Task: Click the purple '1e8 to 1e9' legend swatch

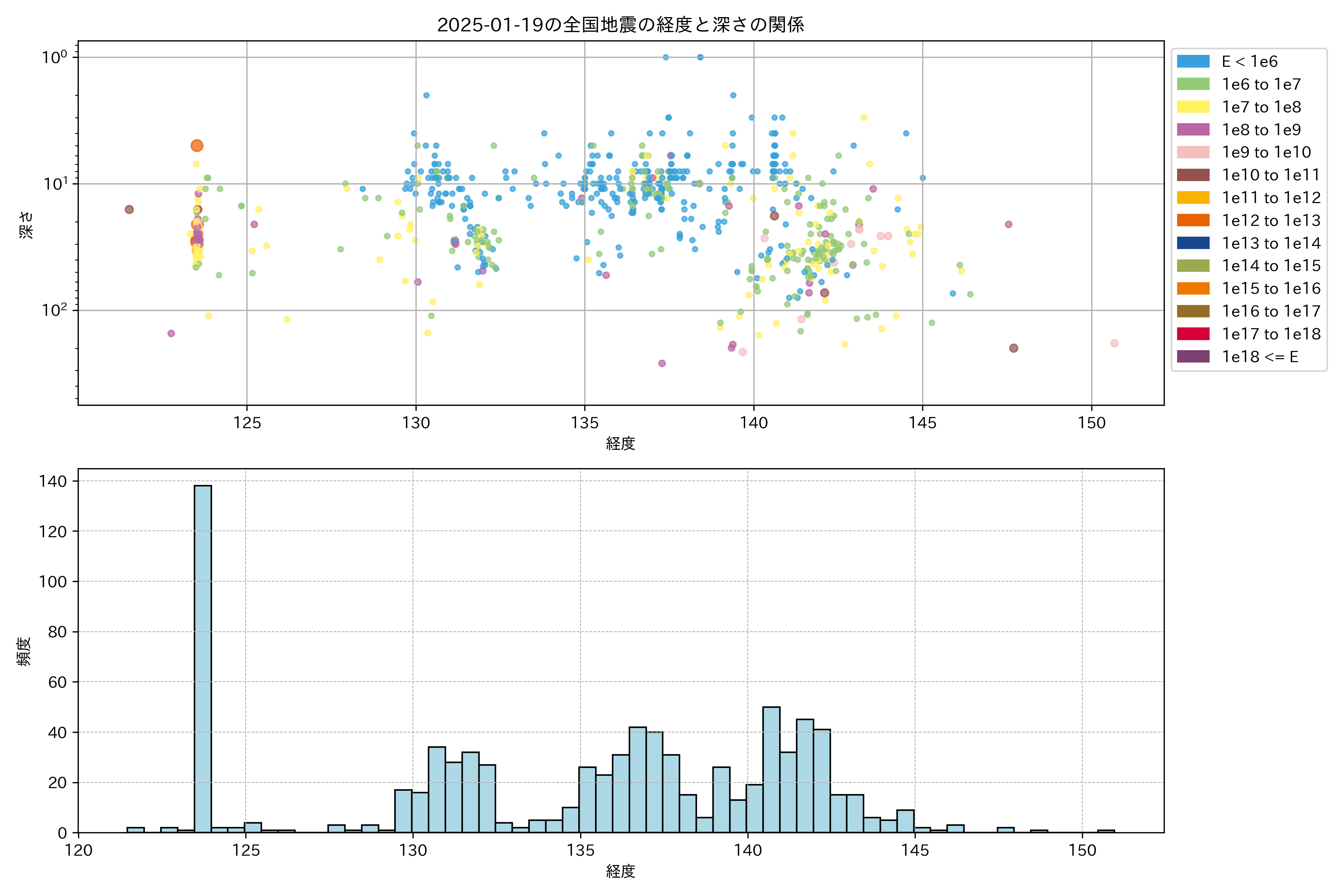Action: tap(1192, 130)
